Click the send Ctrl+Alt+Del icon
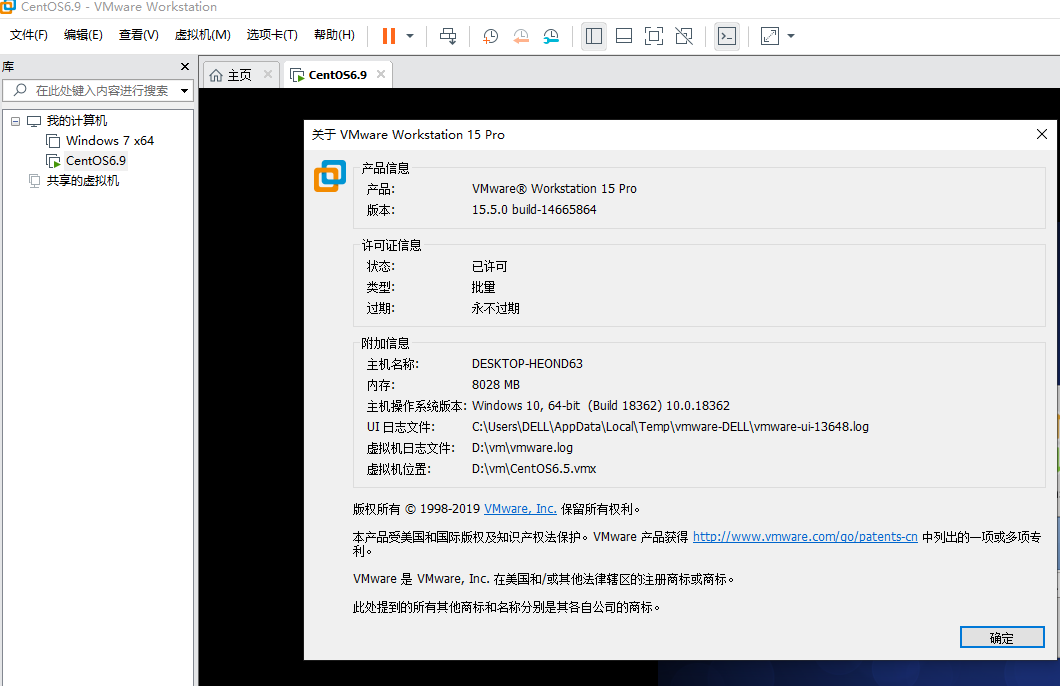Viewport: 1060px width, 686px height. point(448,36)
